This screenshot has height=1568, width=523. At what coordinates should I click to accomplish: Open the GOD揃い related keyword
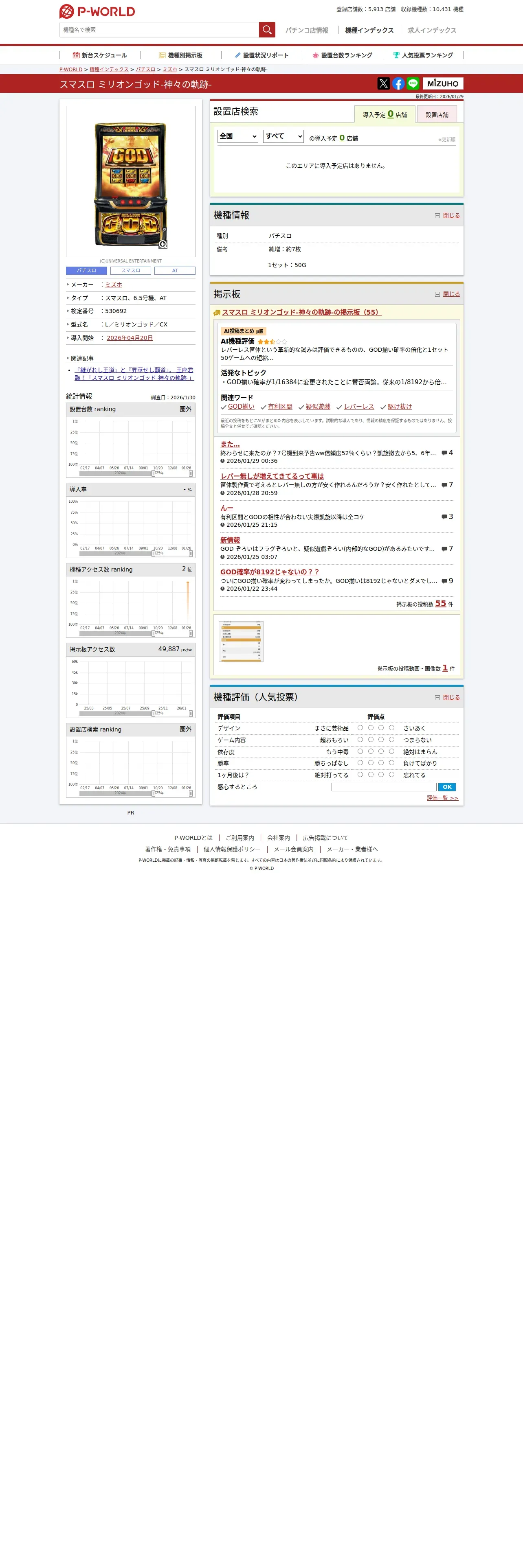click(241, 407)
